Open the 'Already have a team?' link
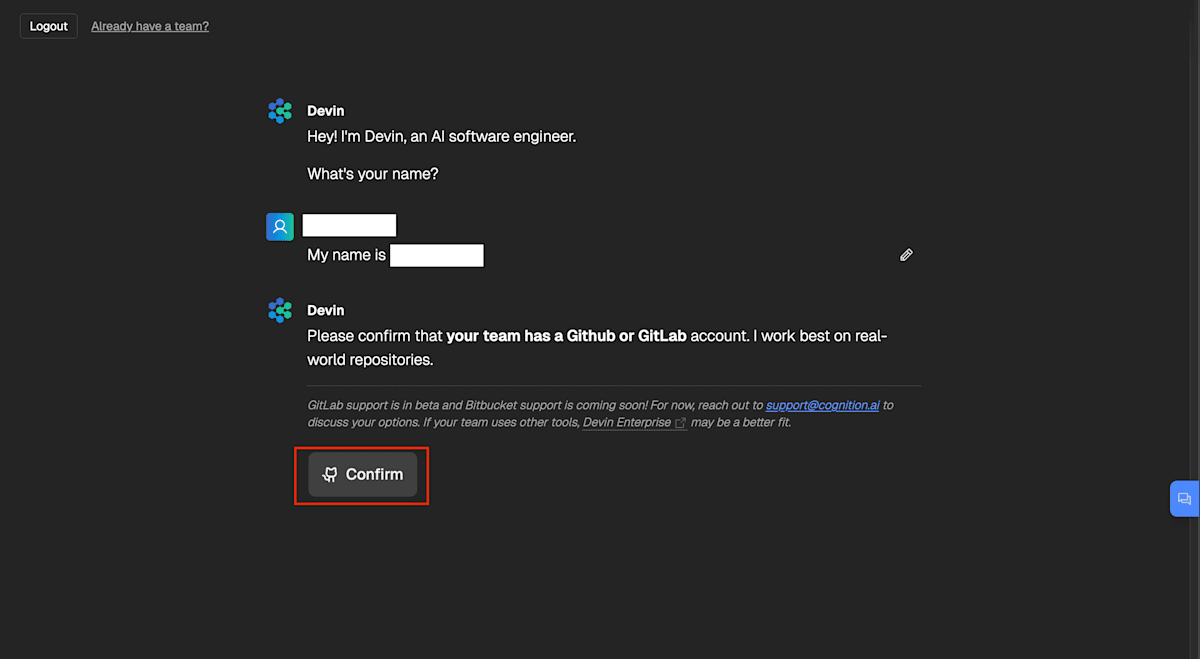 [150, 26]
